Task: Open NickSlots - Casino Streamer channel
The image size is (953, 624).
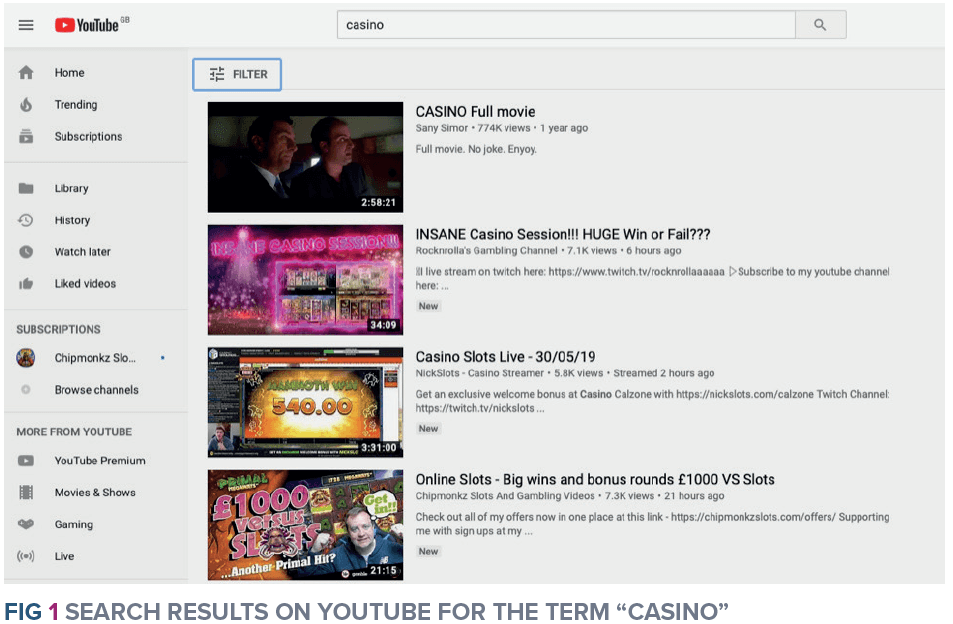Action: coord(480,373)
